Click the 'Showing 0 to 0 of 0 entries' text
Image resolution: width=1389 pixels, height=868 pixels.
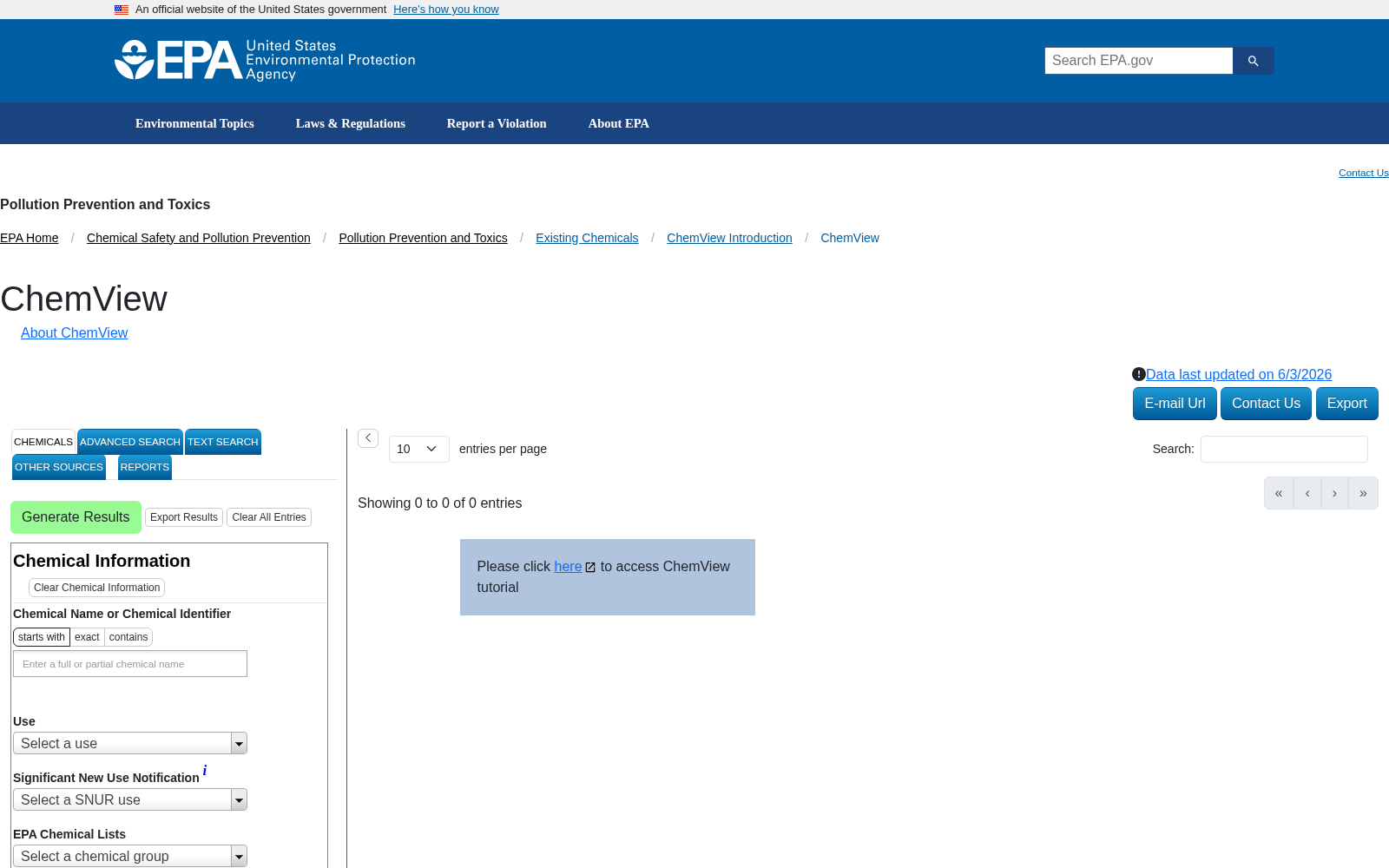[x=440, y=503]
